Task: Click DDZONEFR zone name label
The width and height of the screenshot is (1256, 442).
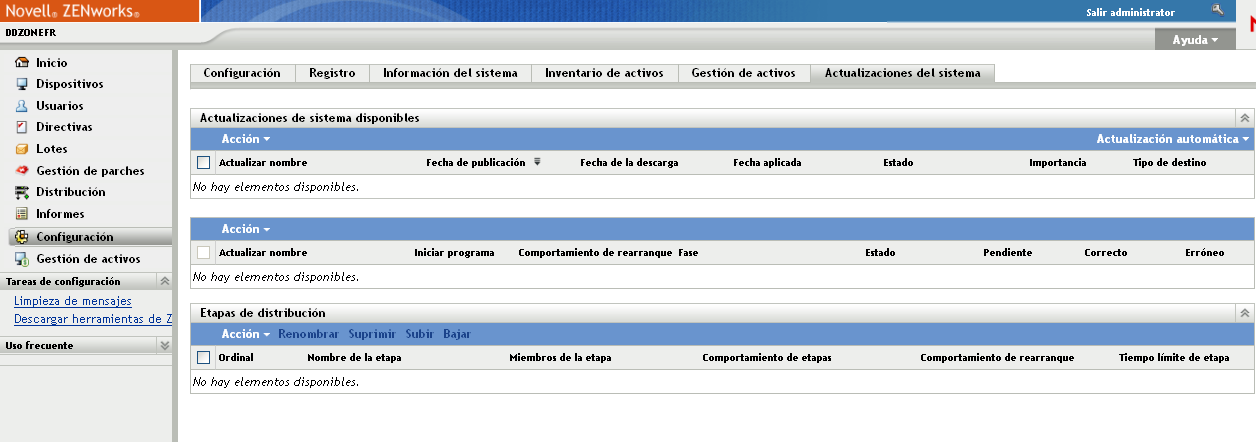Action: point(33,33)
